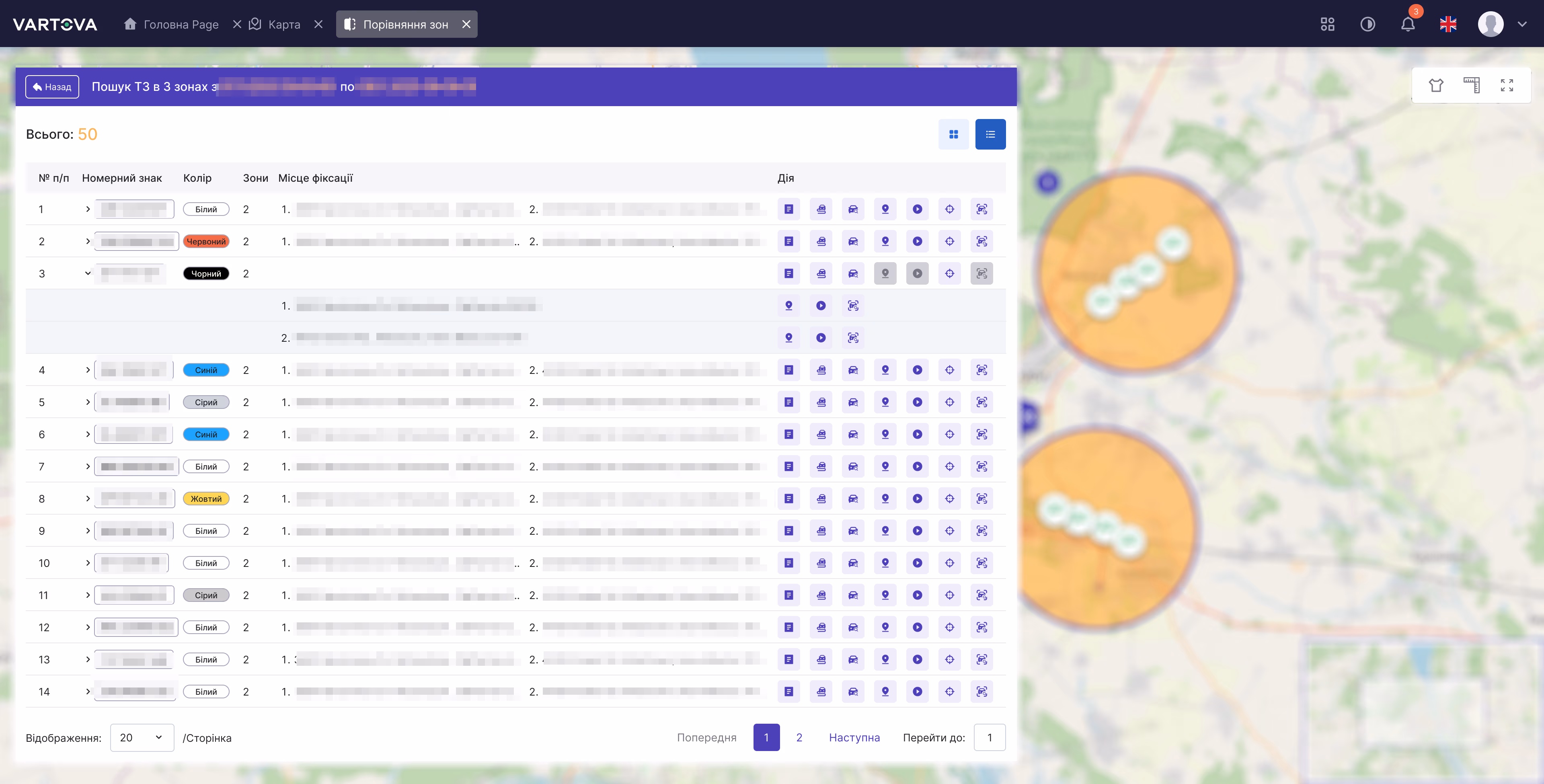Click the Перейти до page input field
The width and height of the screenshot is (1544, 784).
point(990,737)
